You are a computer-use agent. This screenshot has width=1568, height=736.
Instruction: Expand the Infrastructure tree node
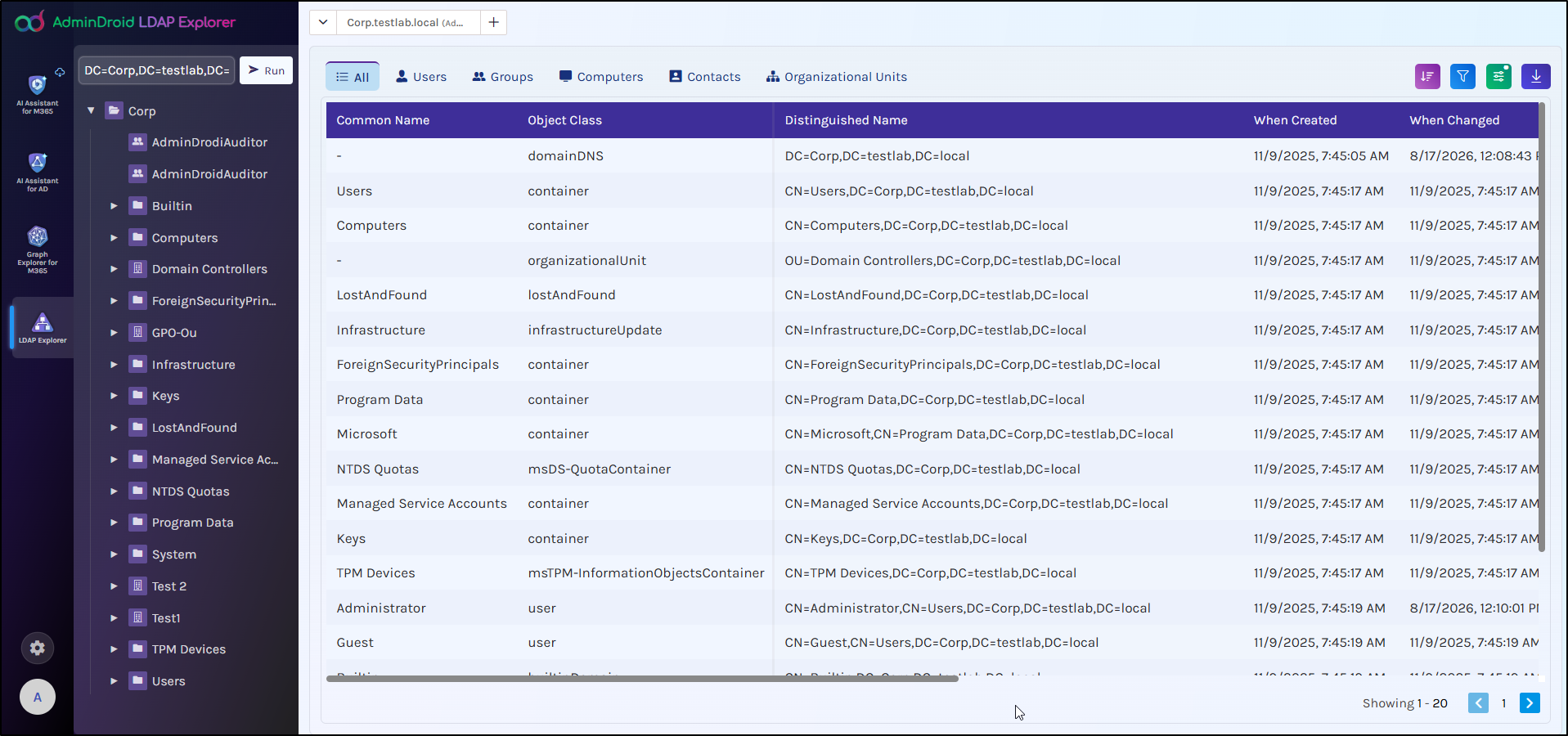point(114,365)
